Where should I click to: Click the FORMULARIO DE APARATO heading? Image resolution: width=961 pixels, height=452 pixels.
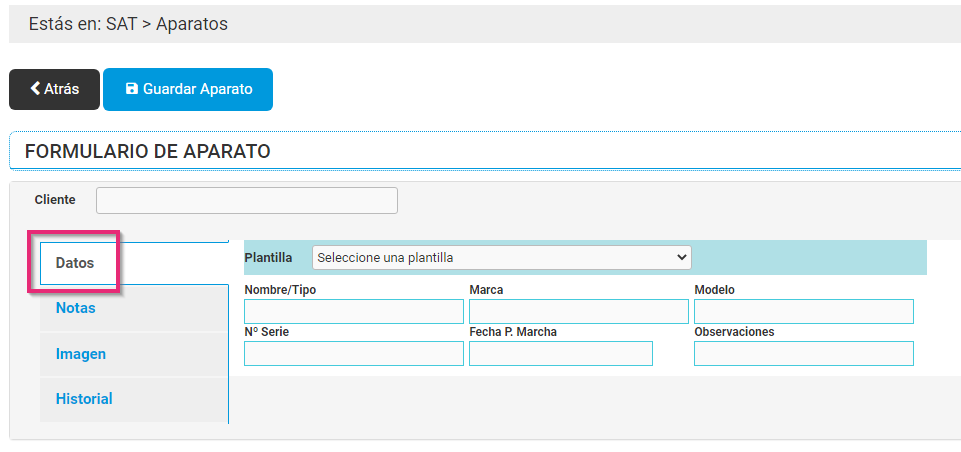coord(147,151)
